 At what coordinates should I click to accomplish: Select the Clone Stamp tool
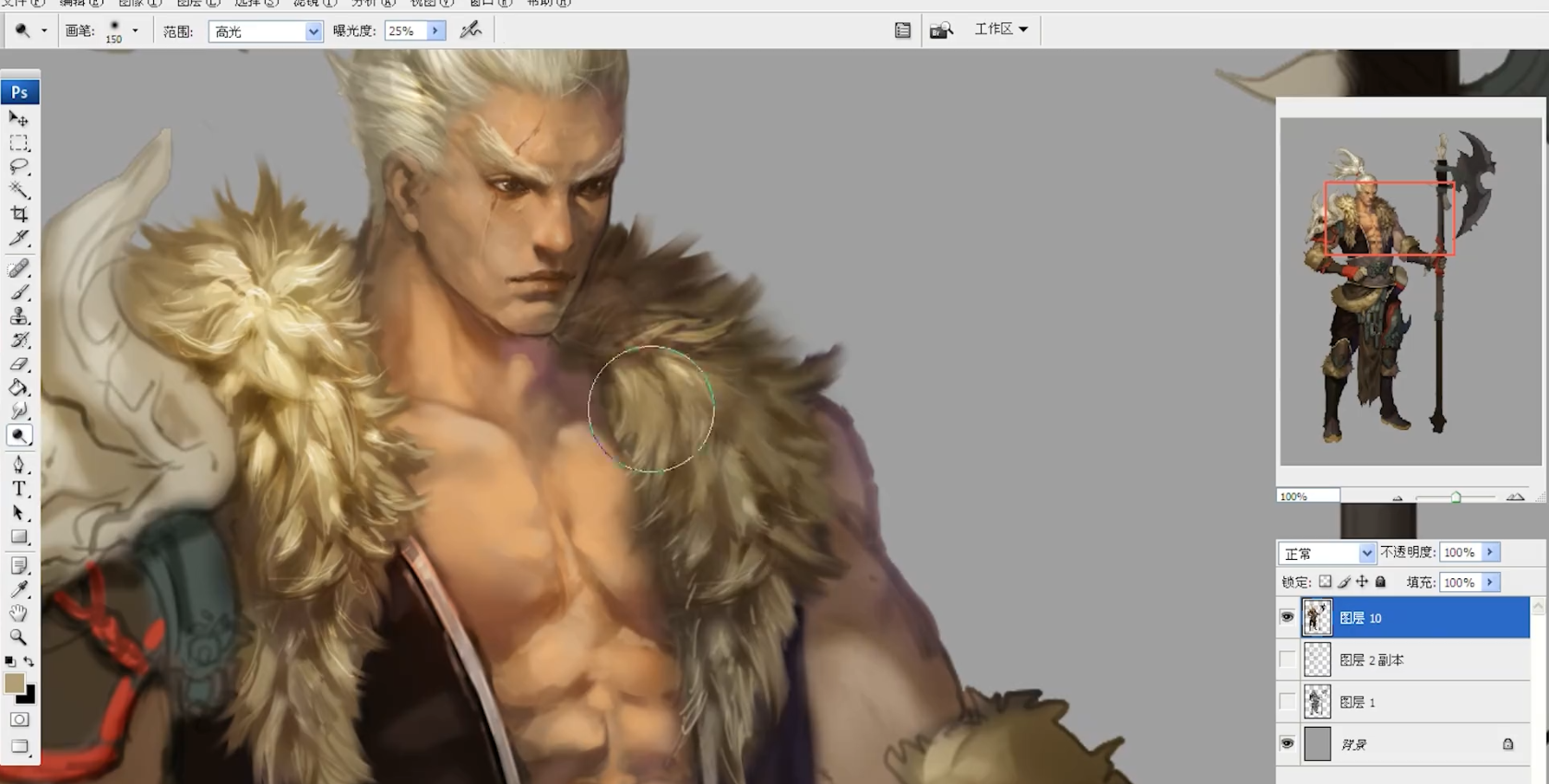[x=18, y=316]
